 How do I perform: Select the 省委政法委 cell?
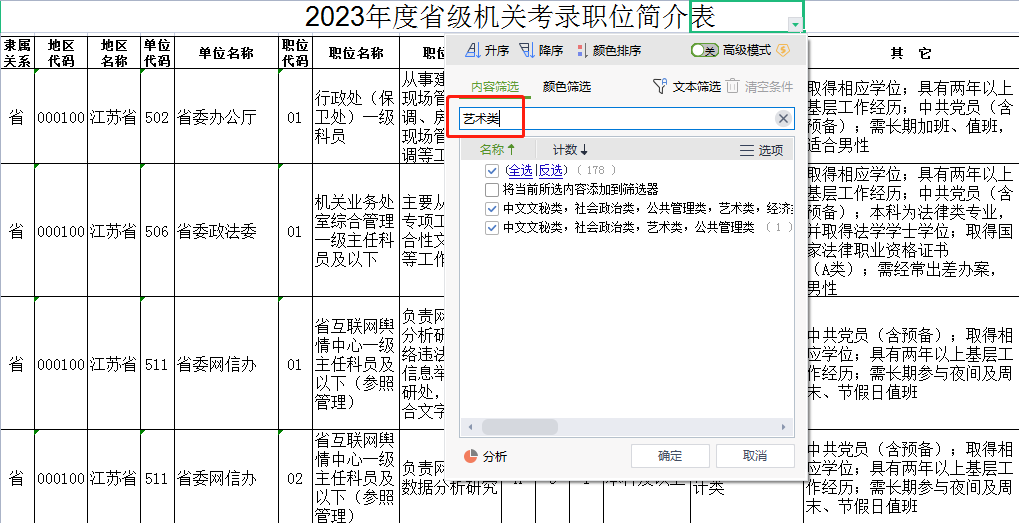click(x=226, y=231)
